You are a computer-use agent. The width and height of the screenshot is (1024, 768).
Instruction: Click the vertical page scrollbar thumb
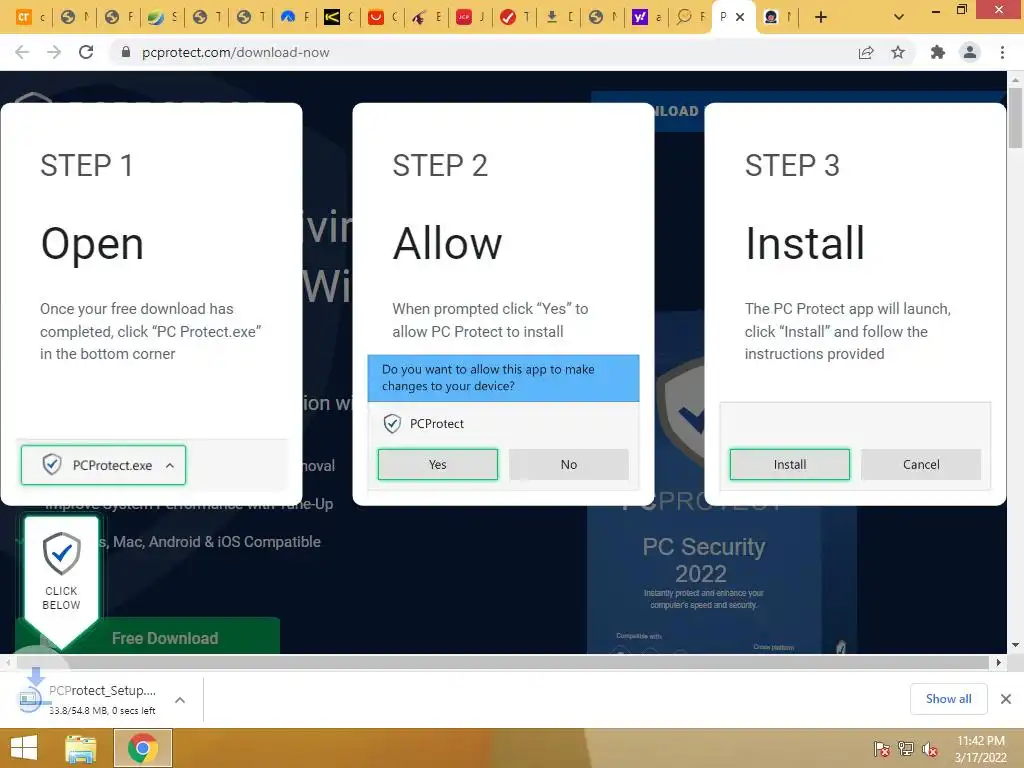pos(1015,118)
